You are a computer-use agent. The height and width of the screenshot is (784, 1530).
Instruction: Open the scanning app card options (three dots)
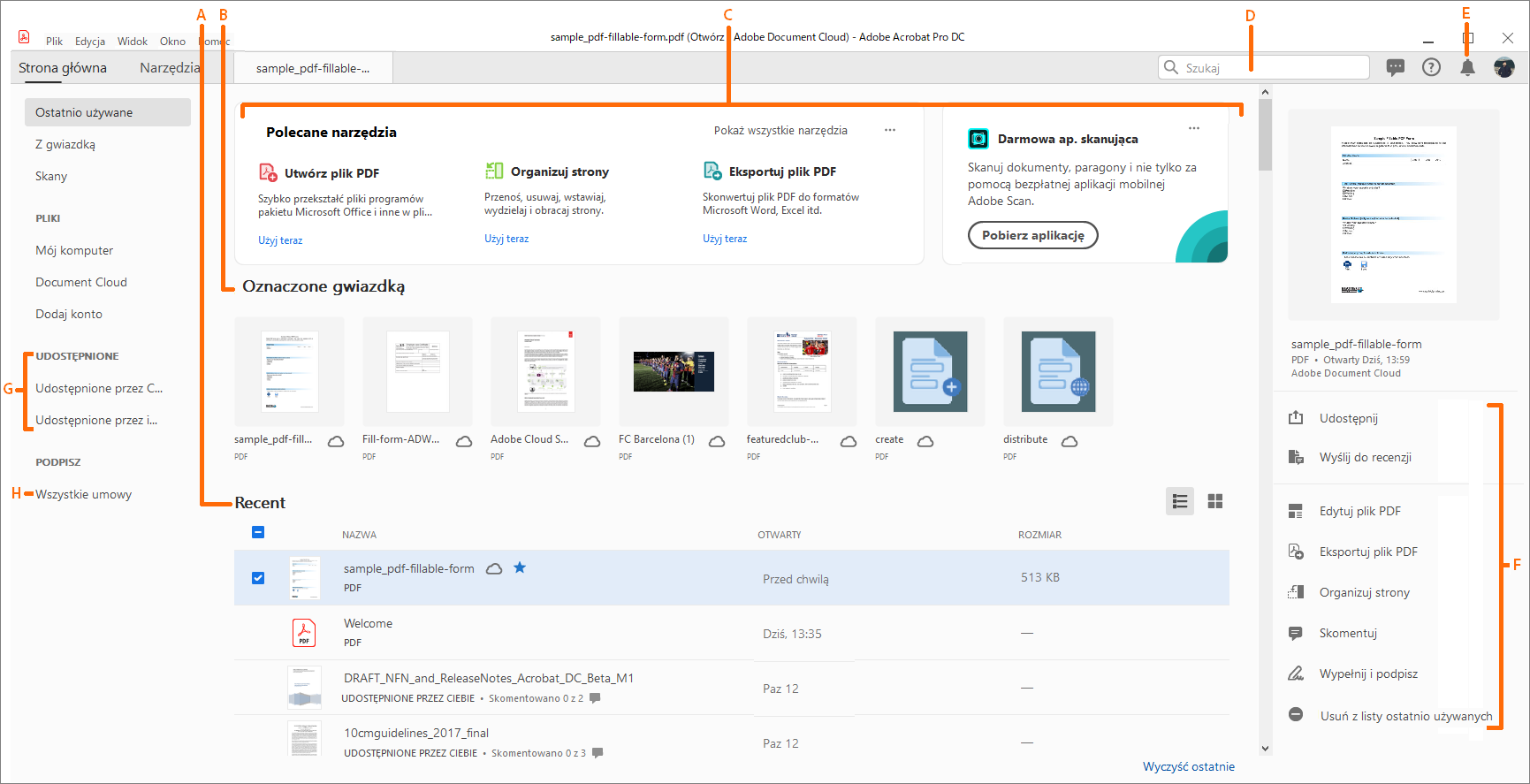pos(1194,128)
